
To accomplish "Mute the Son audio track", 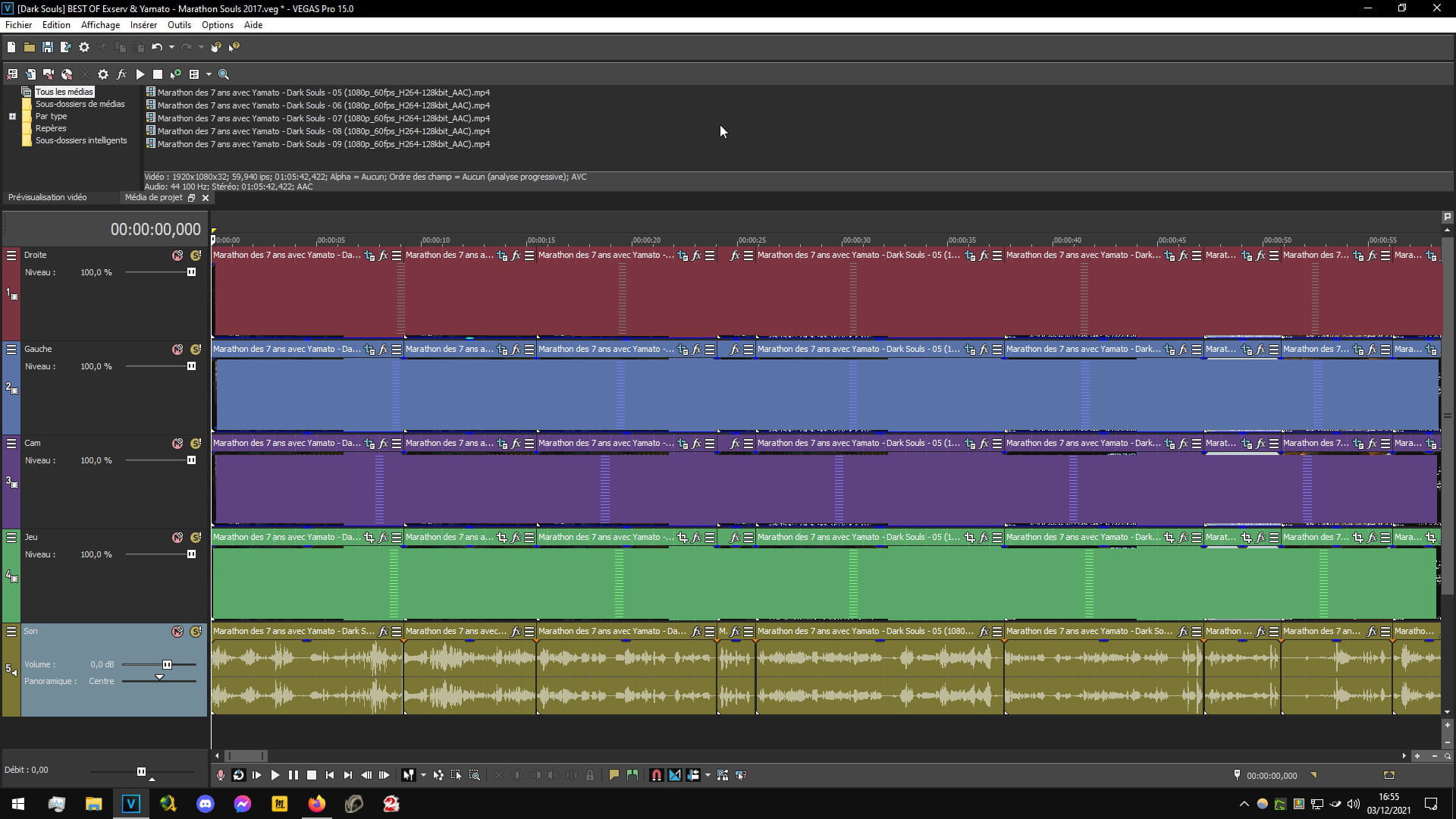I will (177, 632).
